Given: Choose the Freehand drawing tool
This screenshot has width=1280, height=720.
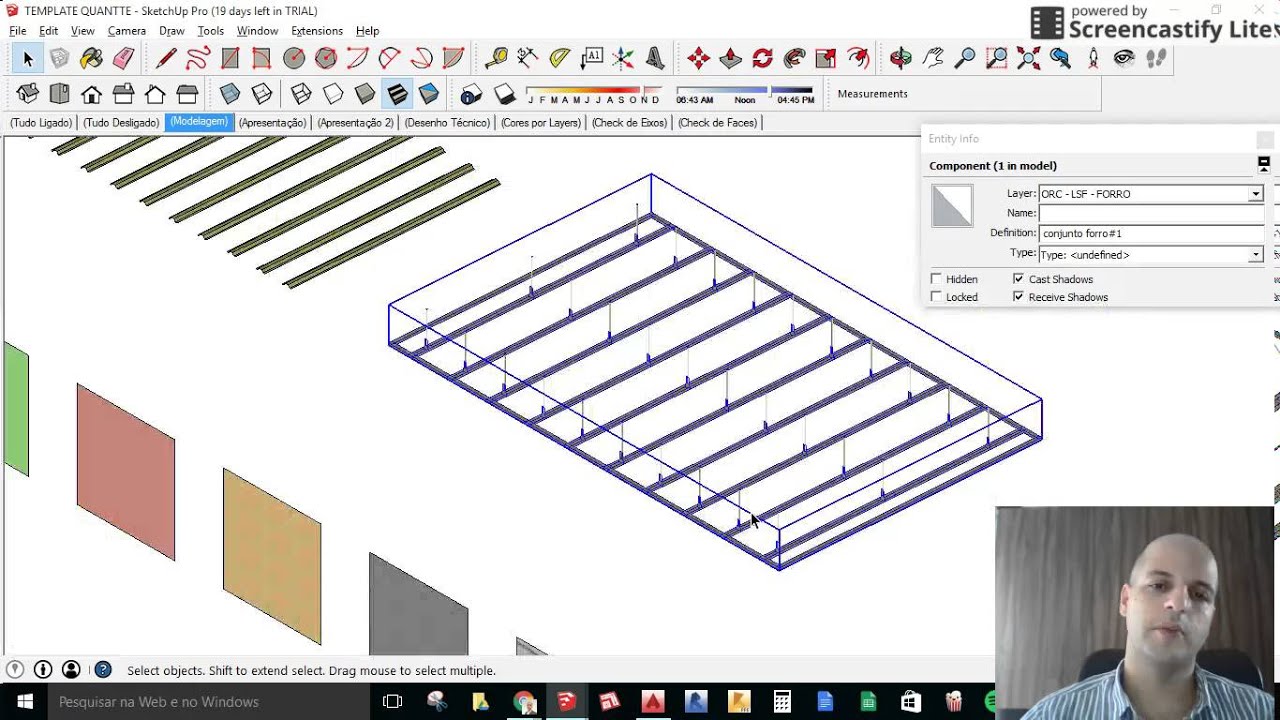Looking at the screenshot, I should pos(198,59).
